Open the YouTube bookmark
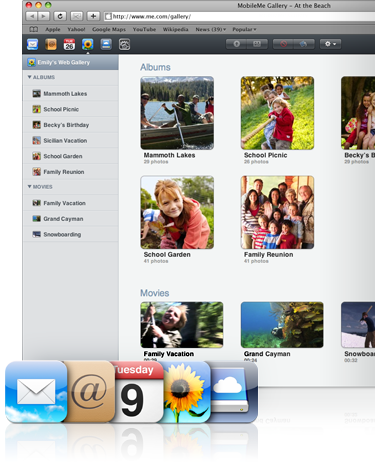The width and height of the screenshot is (375, 471). pyautogui.click(x=144, y=29)
